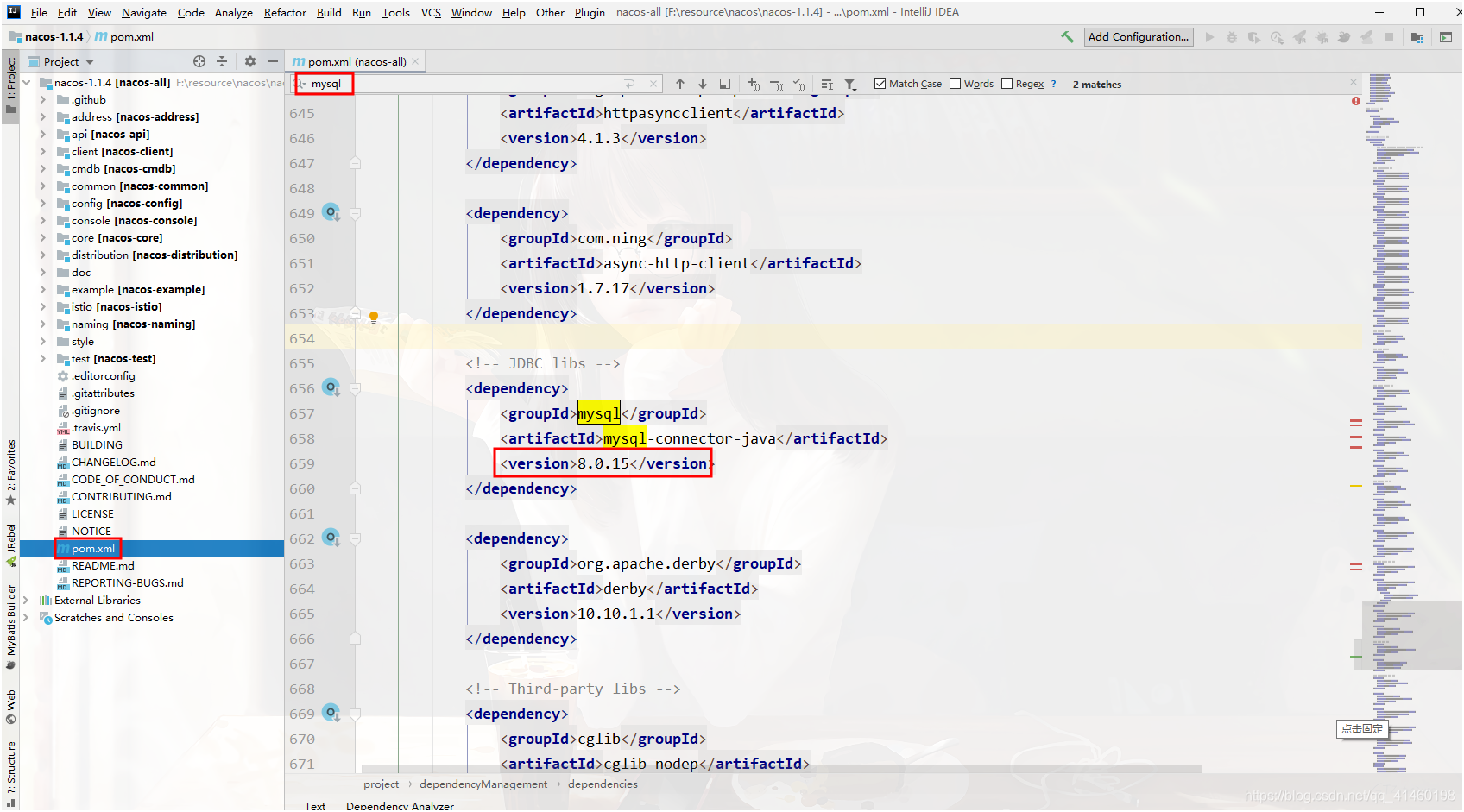
Task: Expand the naming [nacos-naming] module
Action: pos(43,324)
